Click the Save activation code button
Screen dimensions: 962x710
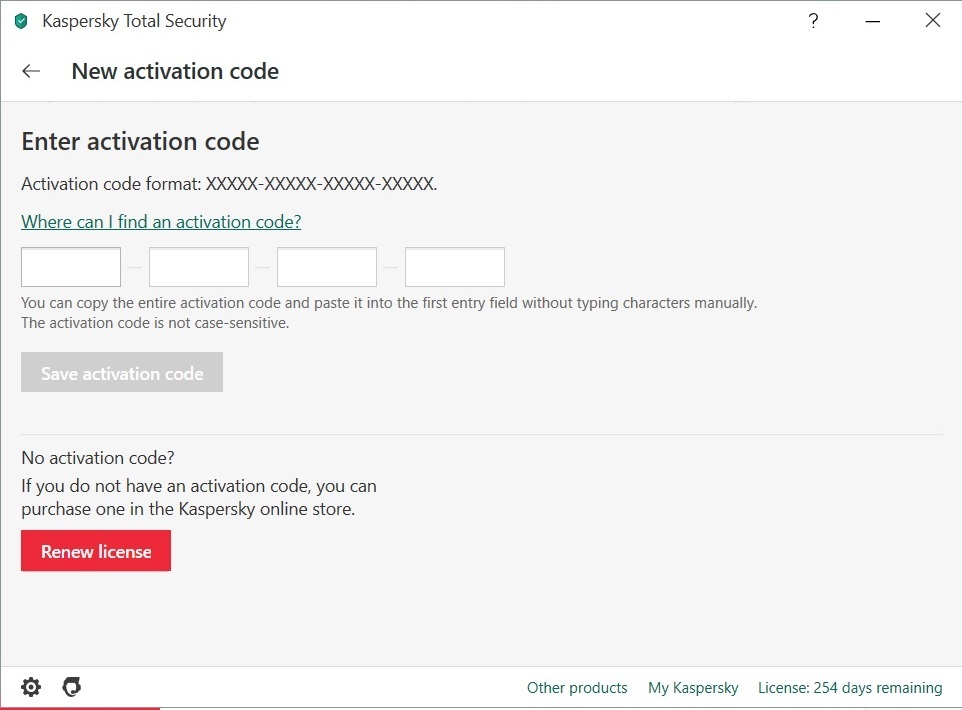(x=122, y=372)
